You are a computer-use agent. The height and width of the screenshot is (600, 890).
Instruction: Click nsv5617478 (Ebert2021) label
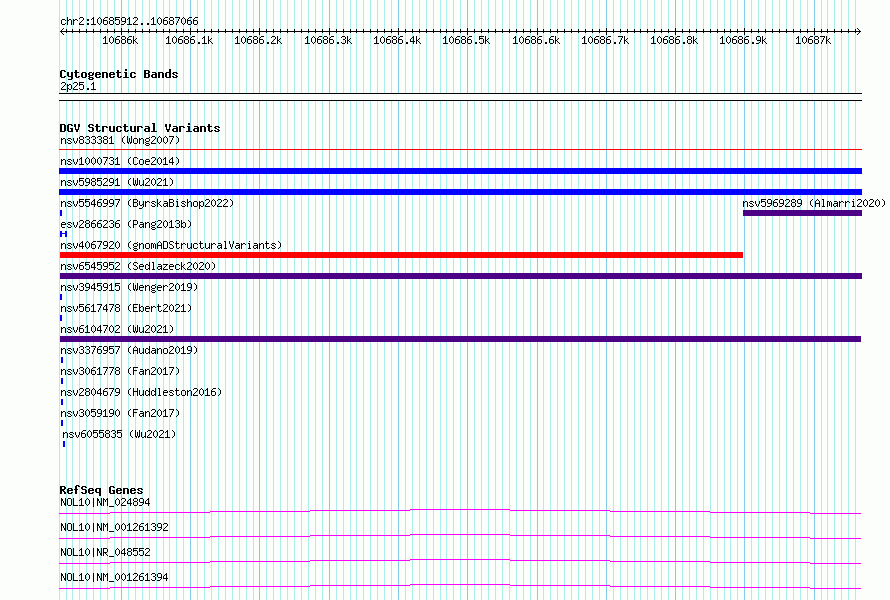click(x=126, y=308)
